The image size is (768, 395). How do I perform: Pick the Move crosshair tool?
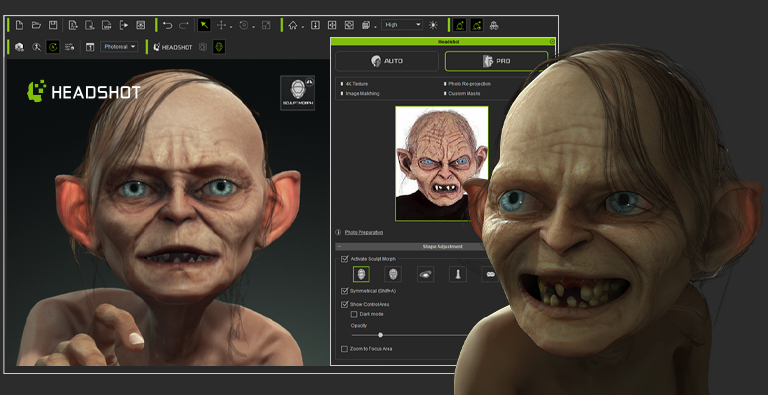tap(221, 25)
